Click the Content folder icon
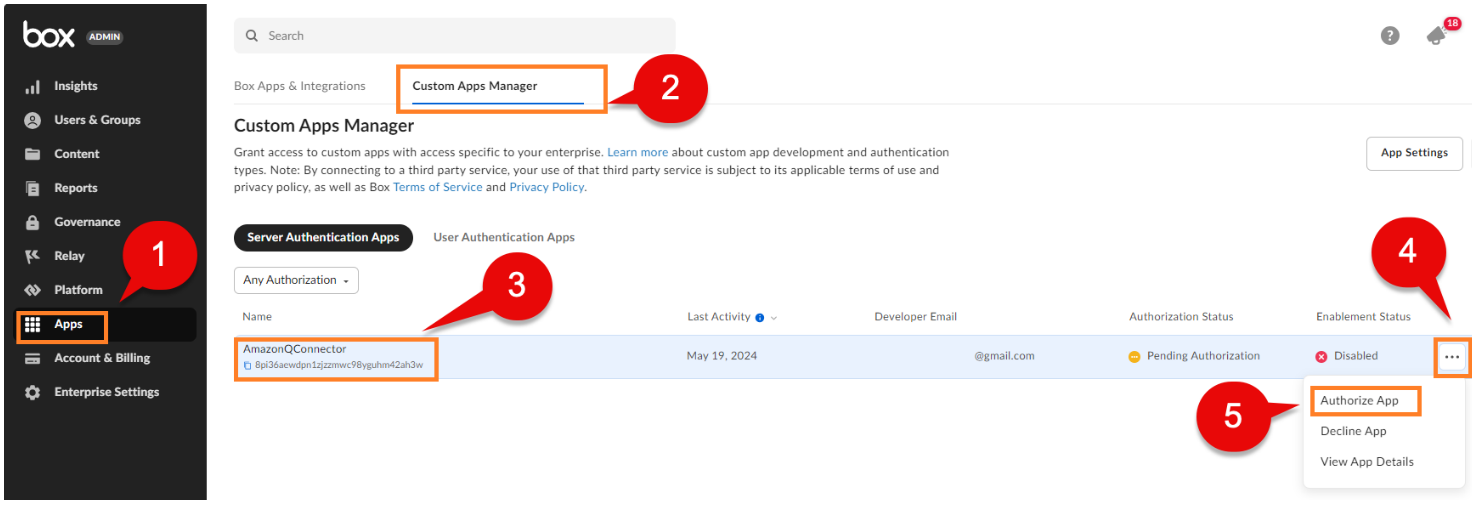The height and width of the screenshot is (512, 1484). [x=32, y=154]
